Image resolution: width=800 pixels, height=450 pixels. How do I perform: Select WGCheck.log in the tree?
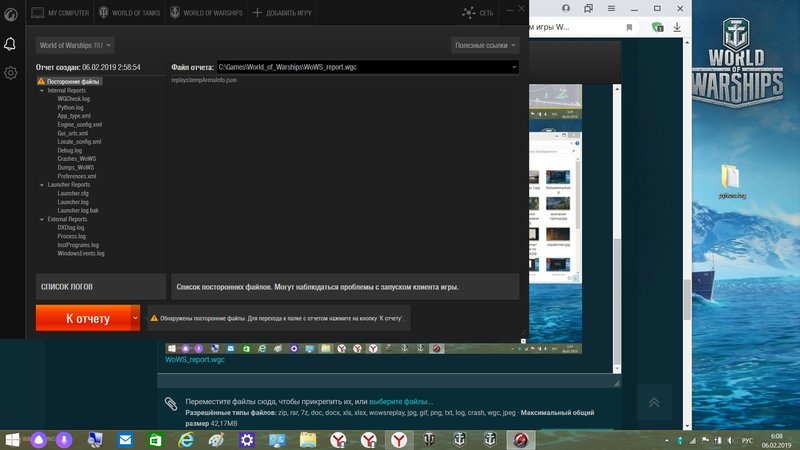(x=73, y=99)
